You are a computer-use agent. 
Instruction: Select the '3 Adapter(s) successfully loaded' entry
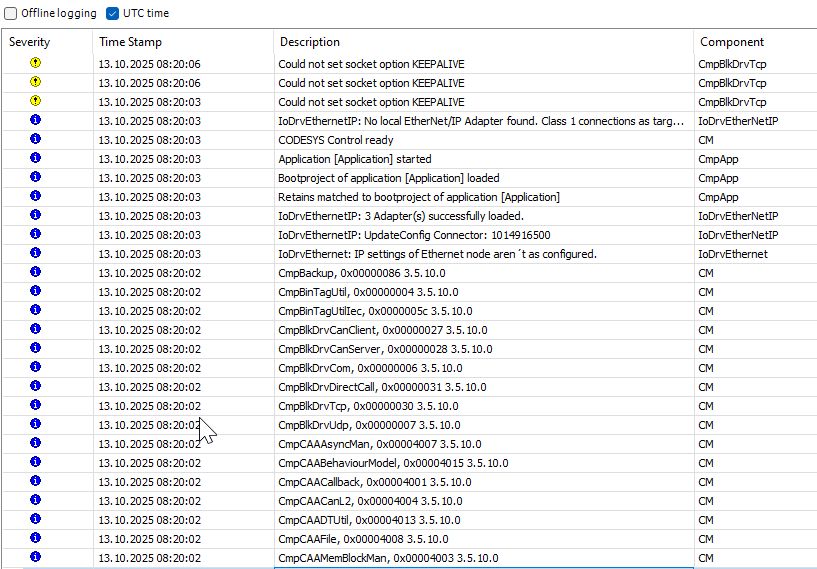click(400, 216)
